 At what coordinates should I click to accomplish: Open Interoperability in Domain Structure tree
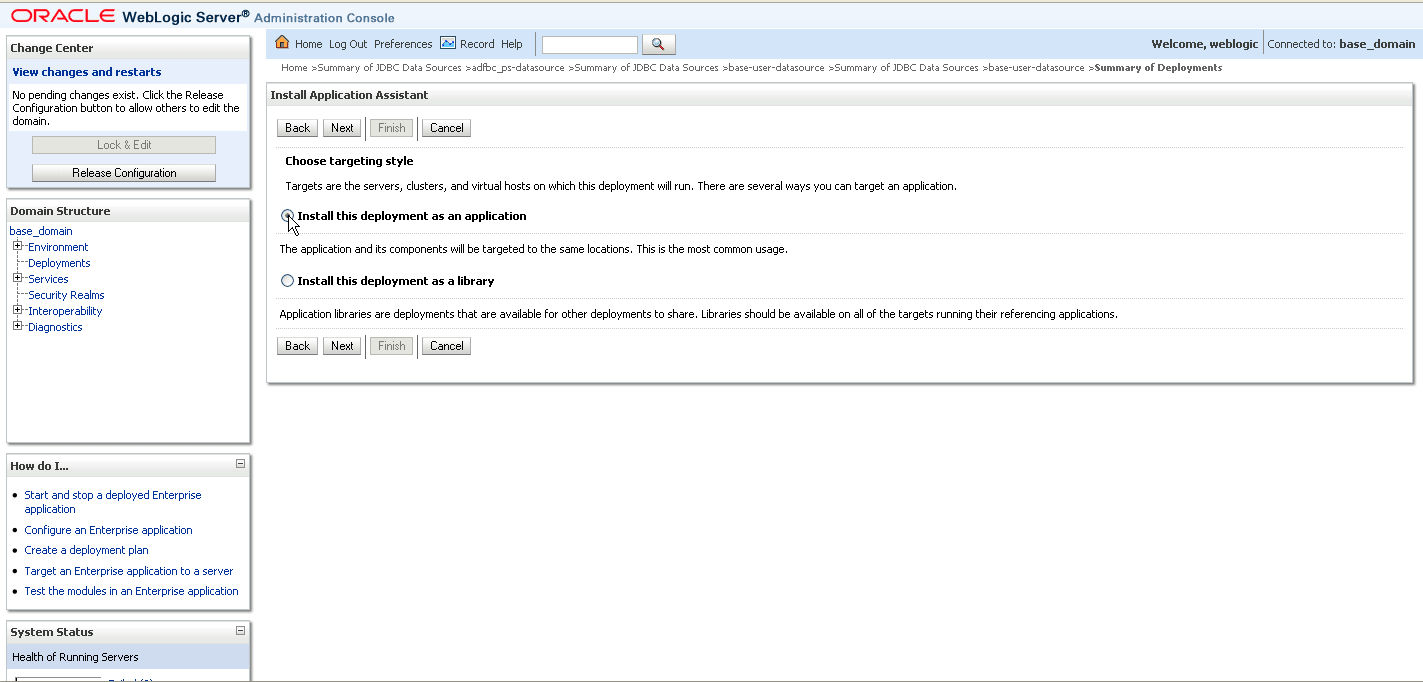65,311
